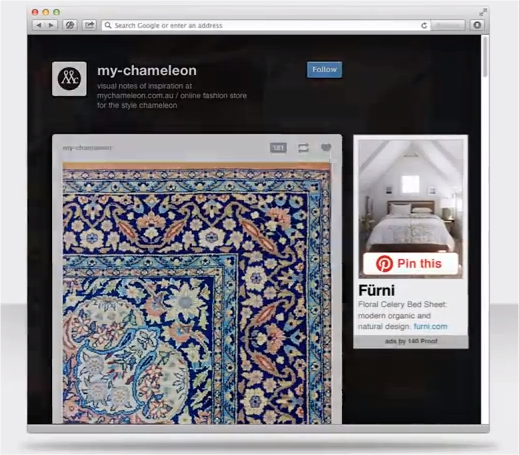This screenshot has height=455, width=519.
Task: Click the vertical page scrollbar
Action: 485,229
